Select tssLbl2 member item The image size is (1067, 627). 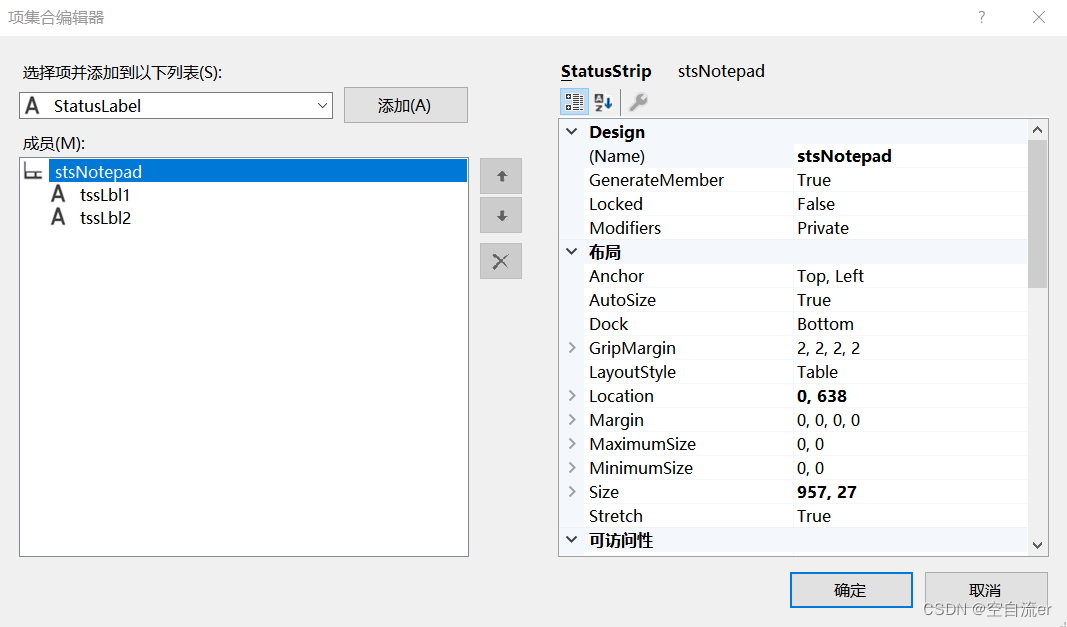[x=105, y=218]
